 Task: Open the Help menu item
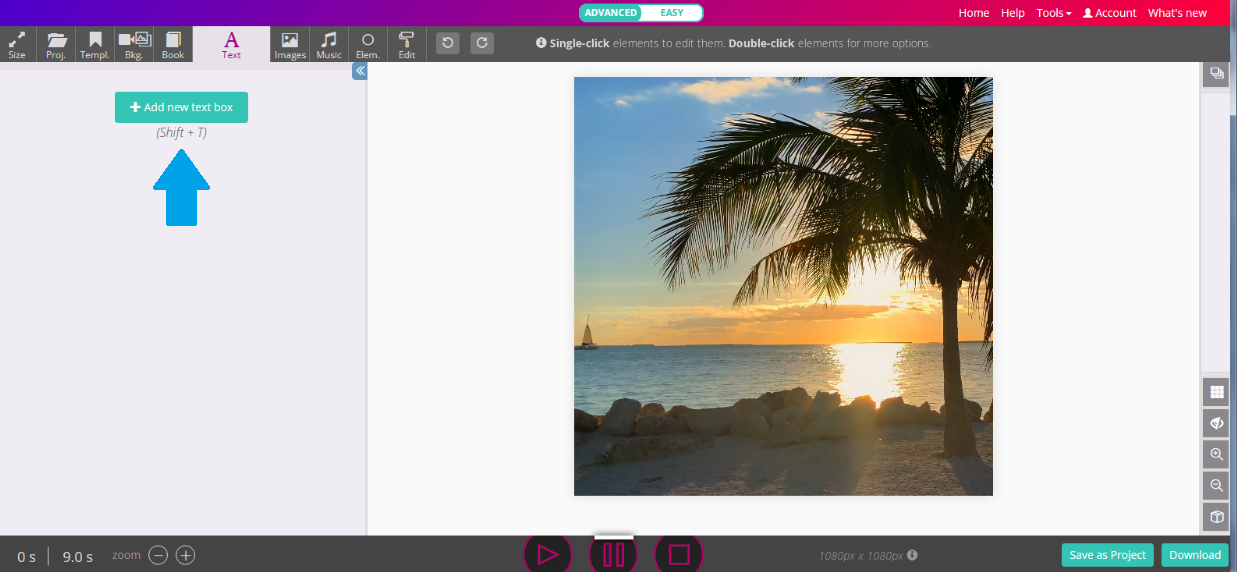1013,13
